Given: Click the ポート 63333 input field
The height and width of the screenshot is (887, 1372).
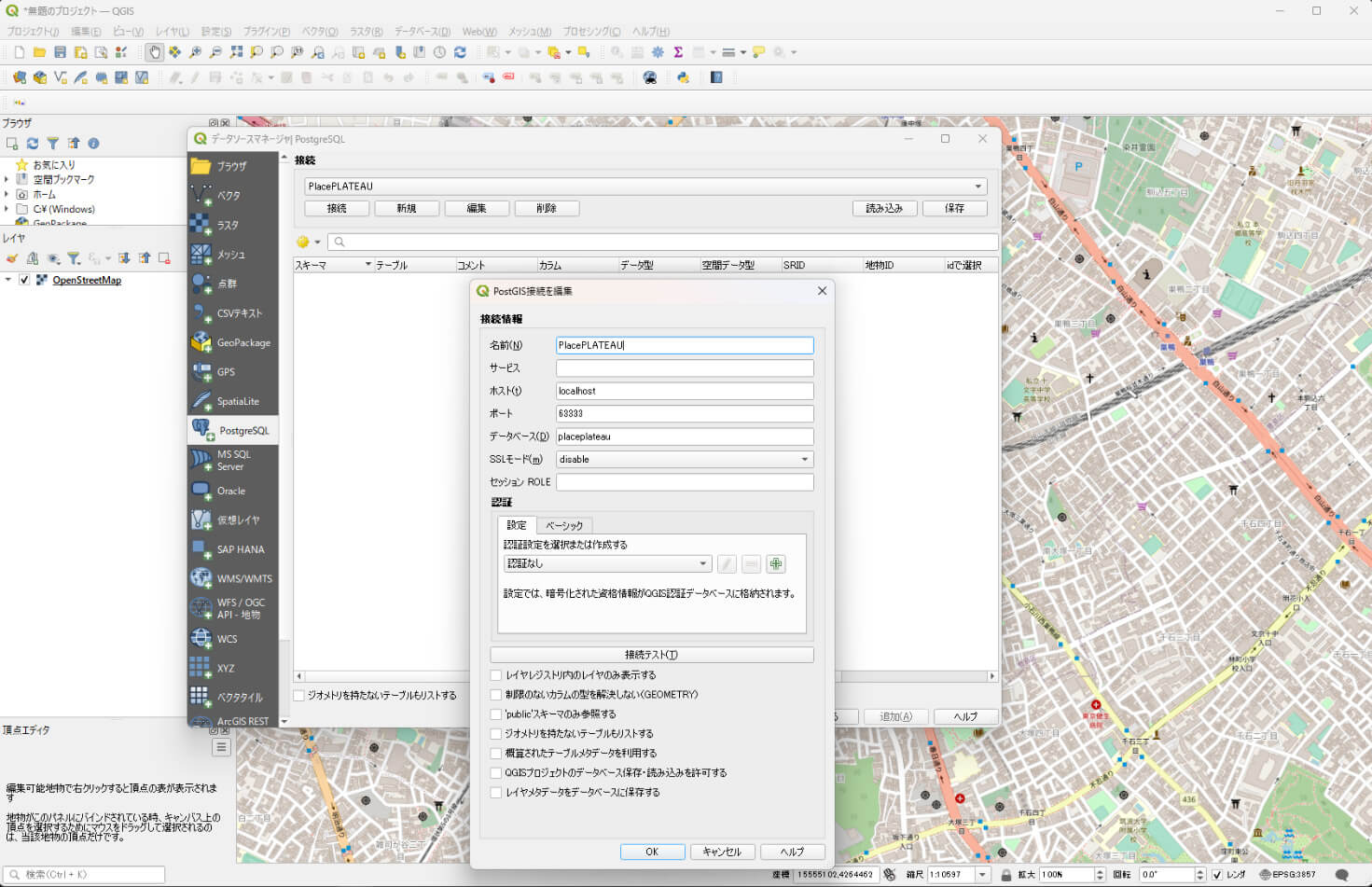Looking at the screenshot, I should 685,413.
